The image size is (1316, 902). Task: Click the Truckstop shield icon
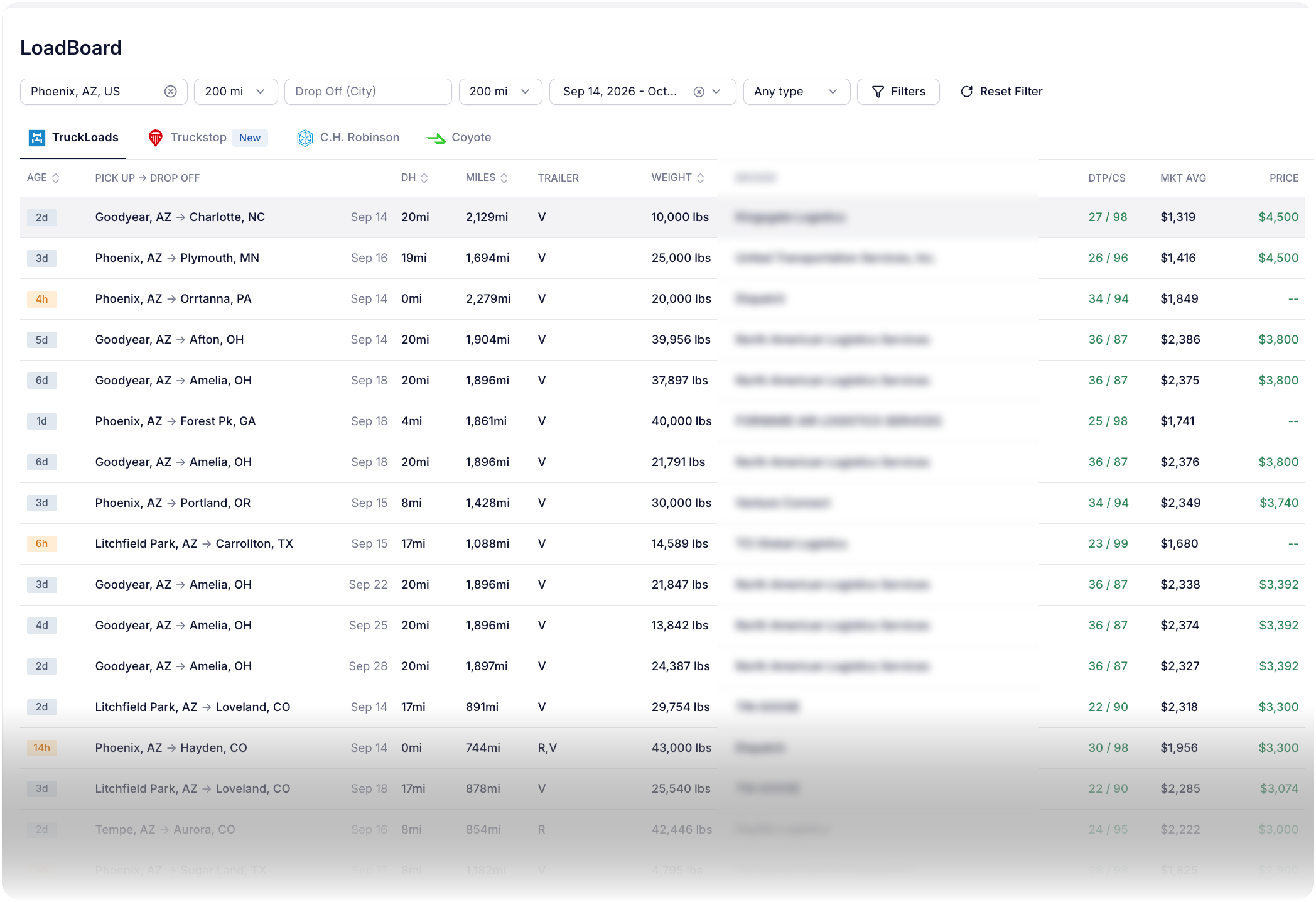155,138
